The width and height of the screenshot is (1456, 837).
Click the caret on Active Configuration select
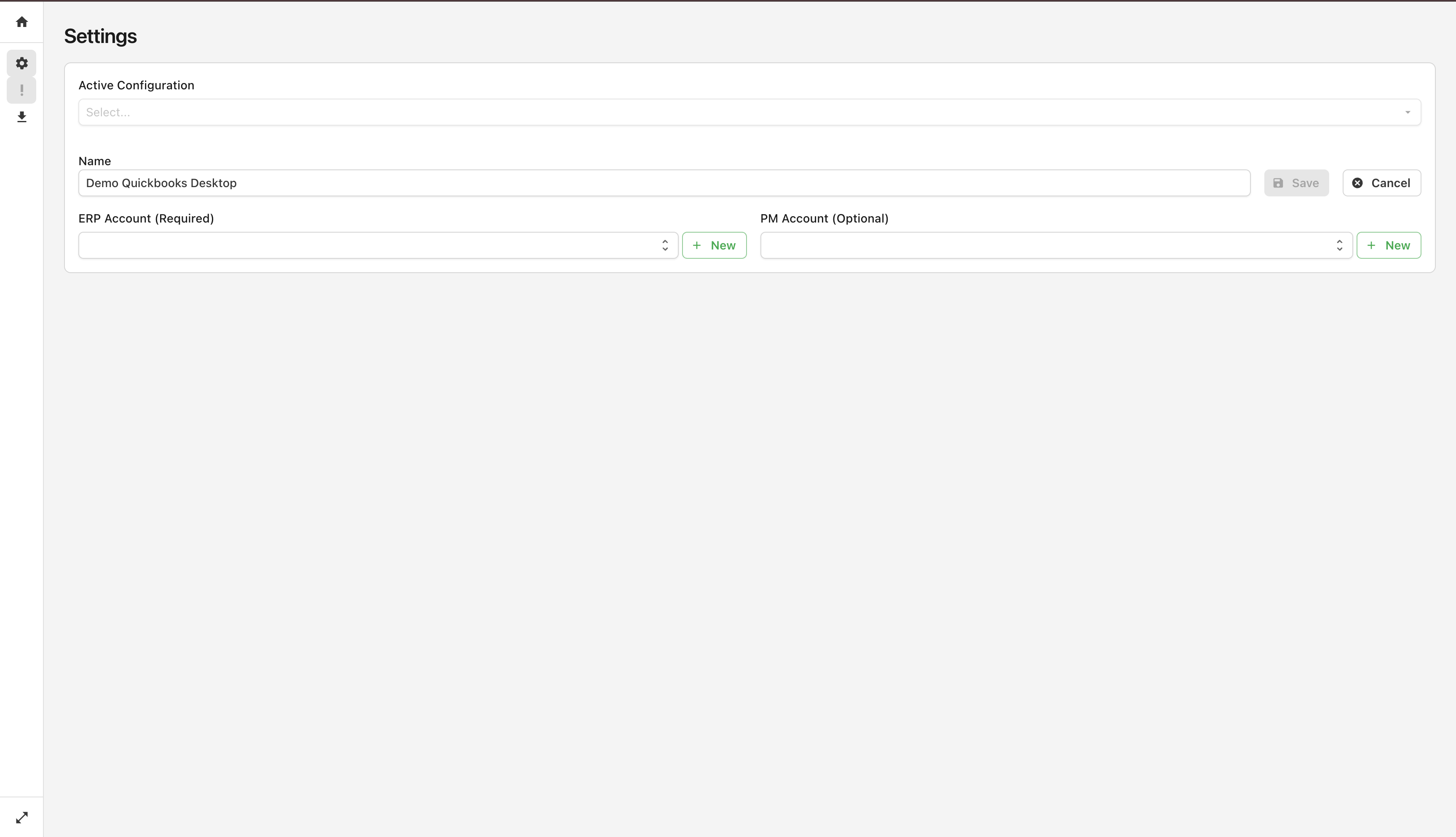1408,112
